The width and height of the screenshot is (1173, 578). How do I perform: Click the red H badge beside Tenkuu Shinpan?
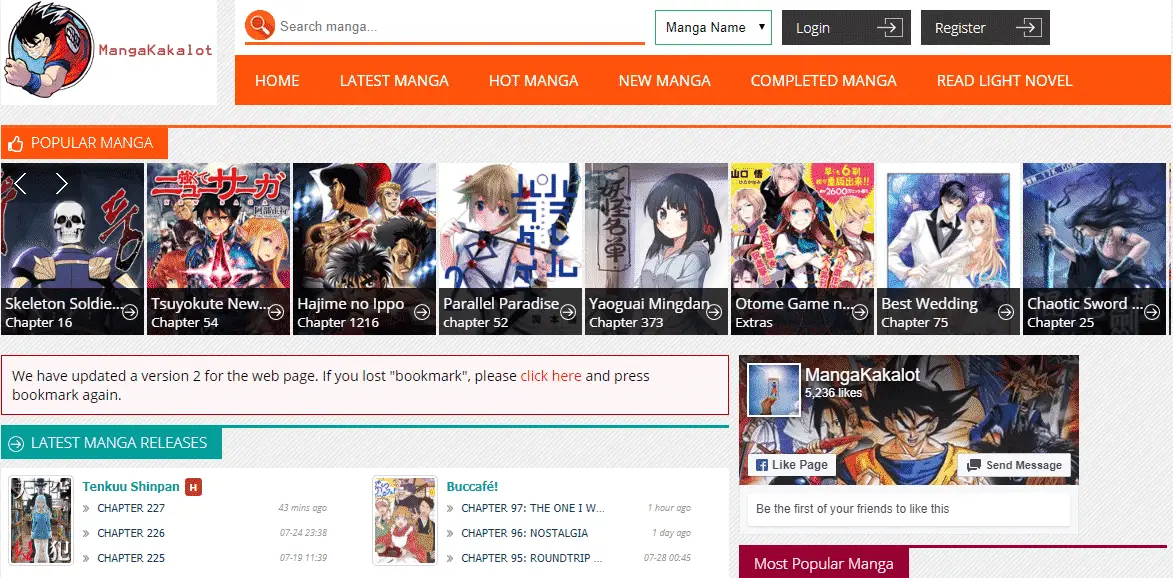pyautogui.click(x=194, y=487)
